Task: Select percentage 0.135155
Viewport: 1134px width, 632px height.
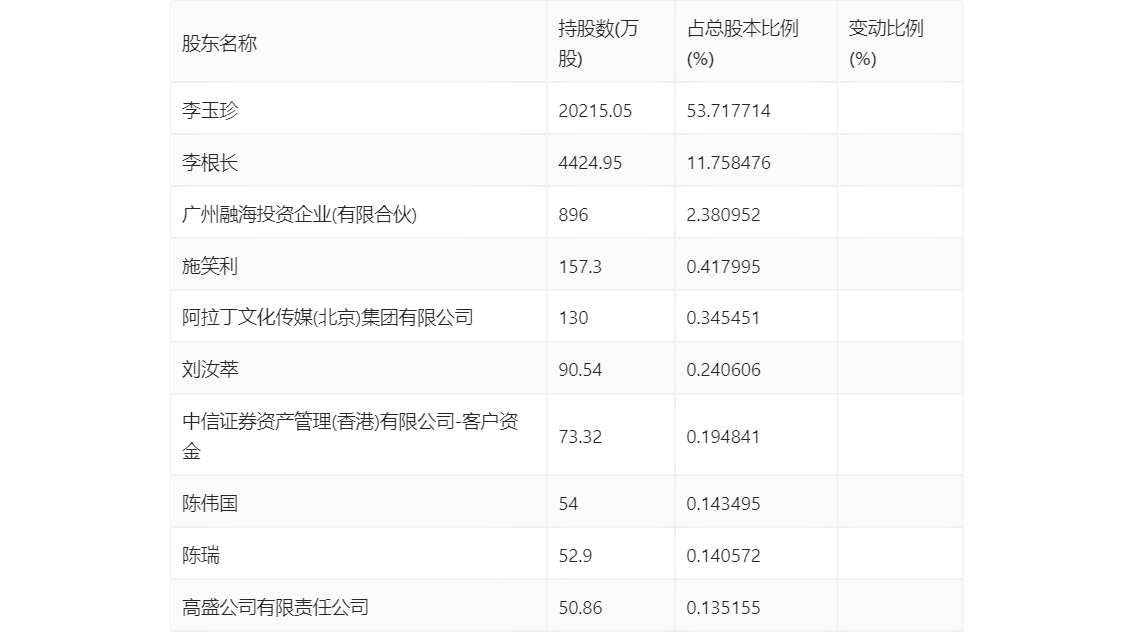Action: 723,607
